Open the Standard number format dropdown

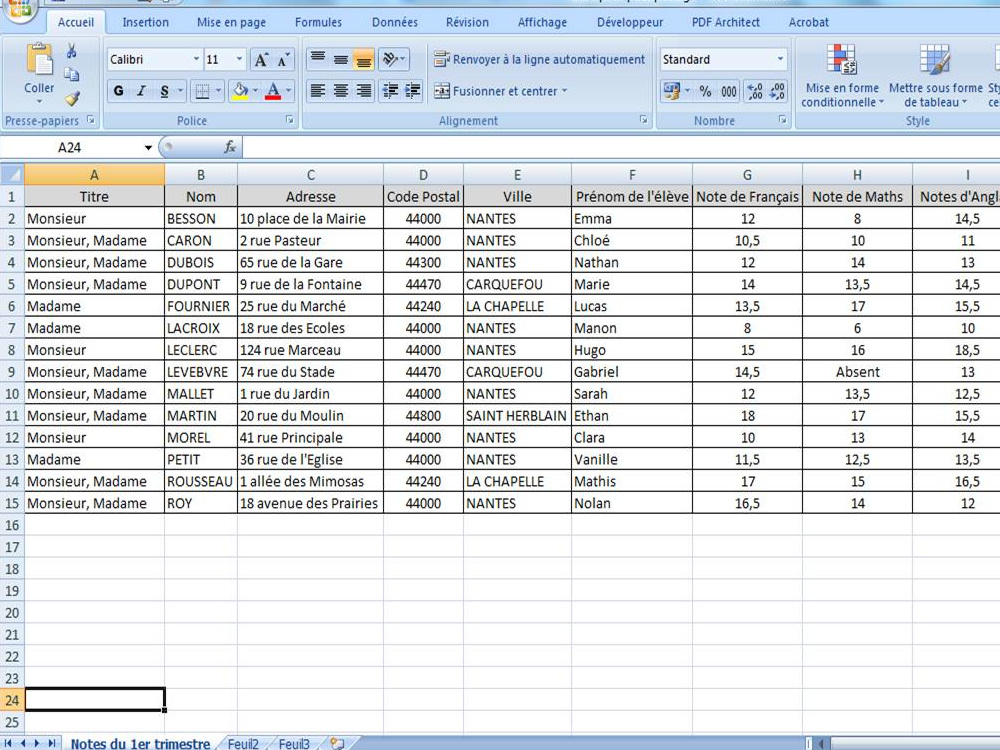pos(780,59)
